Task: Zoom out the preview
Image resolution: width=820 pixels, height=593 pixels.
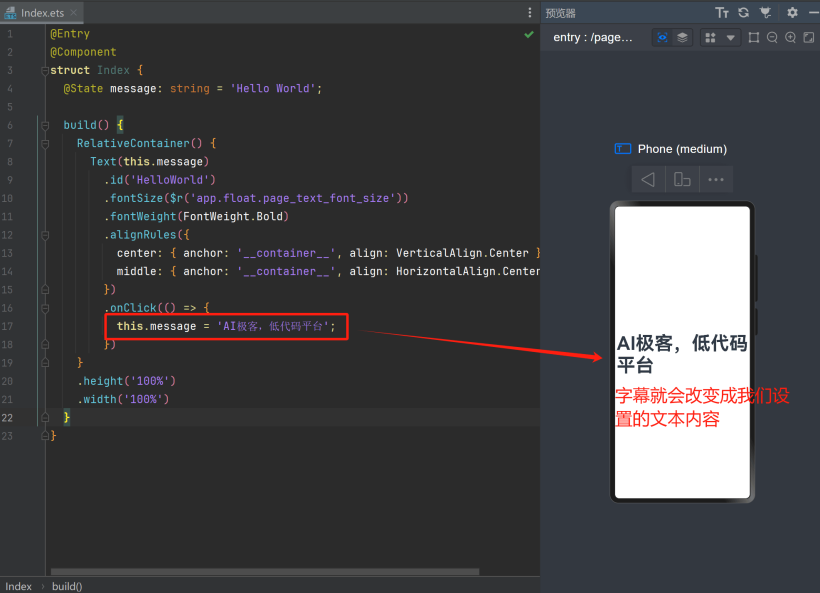Action: 772,37
